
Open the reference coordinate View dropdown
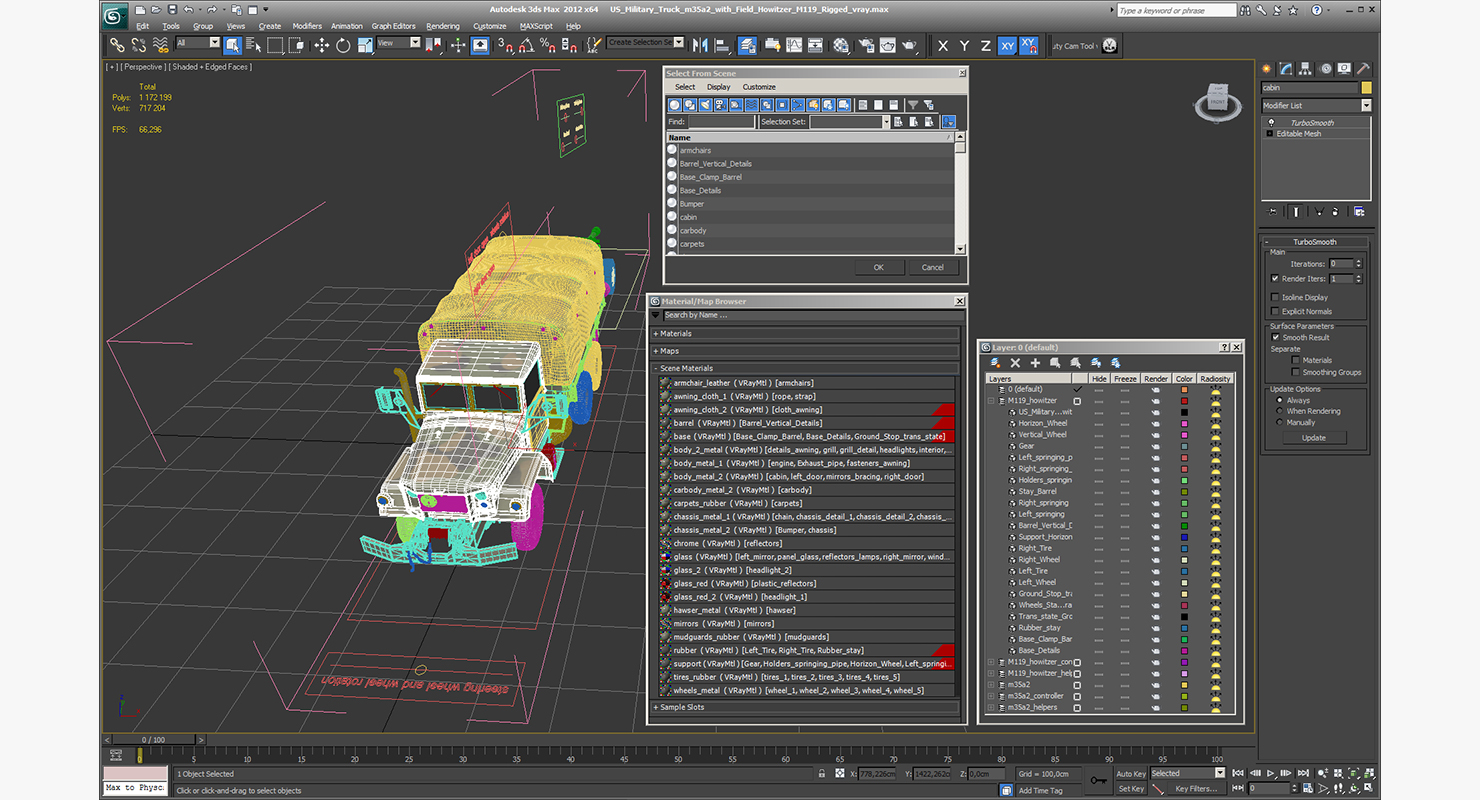(x=399, y=43)
